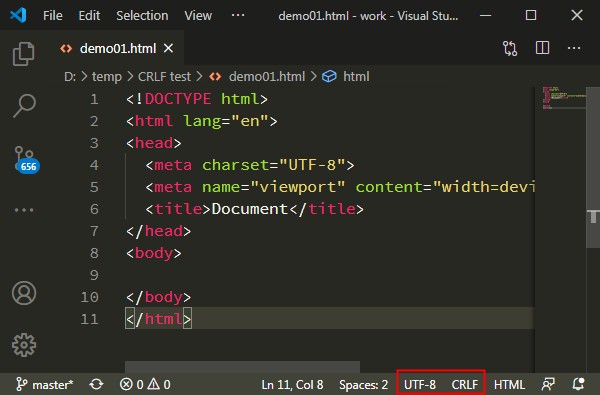Open the Manage gear icon
The height and width of the screenshot is (395, 600).
[24, 345]
